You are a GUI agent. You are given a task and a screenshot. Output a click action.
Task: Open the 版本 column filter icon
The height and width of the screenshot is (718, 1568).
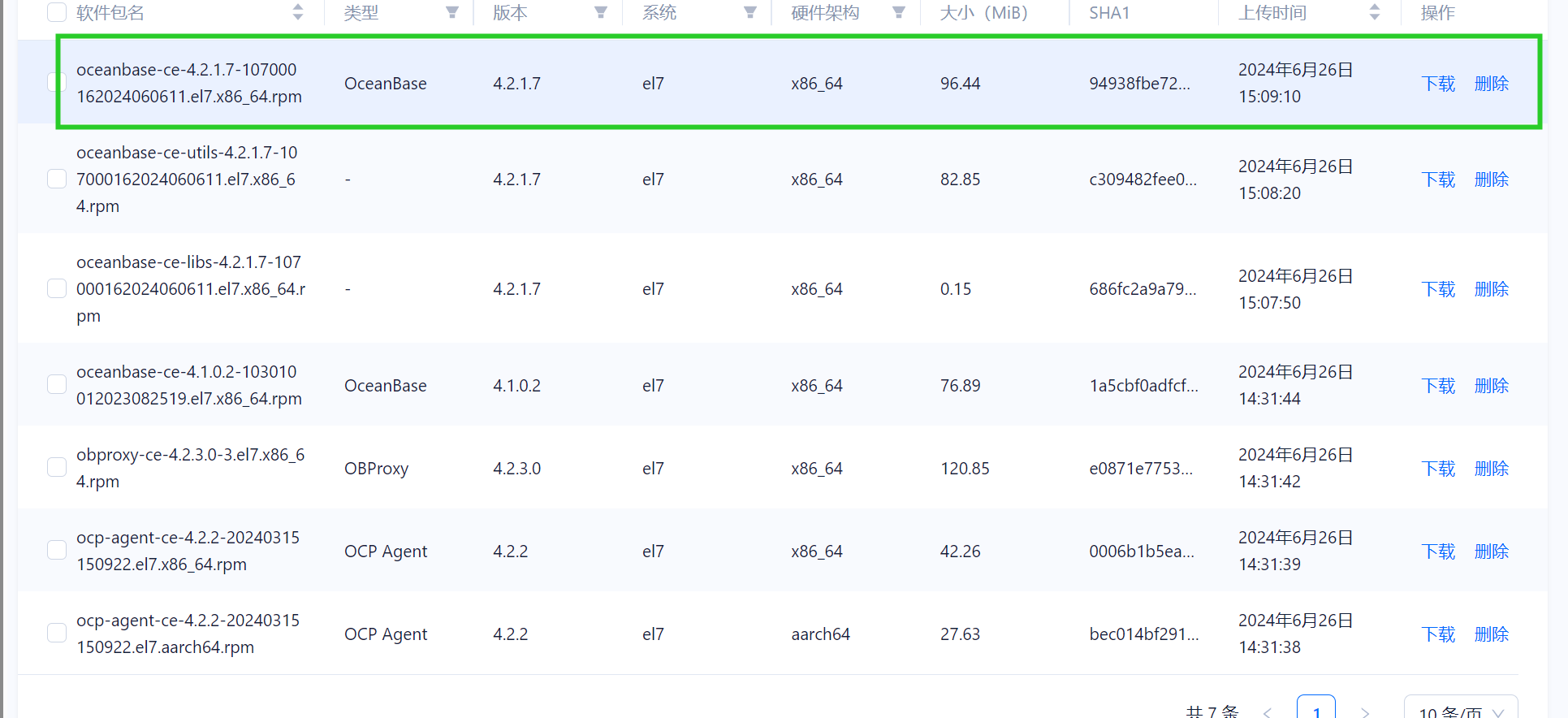(x=601, y=12)
